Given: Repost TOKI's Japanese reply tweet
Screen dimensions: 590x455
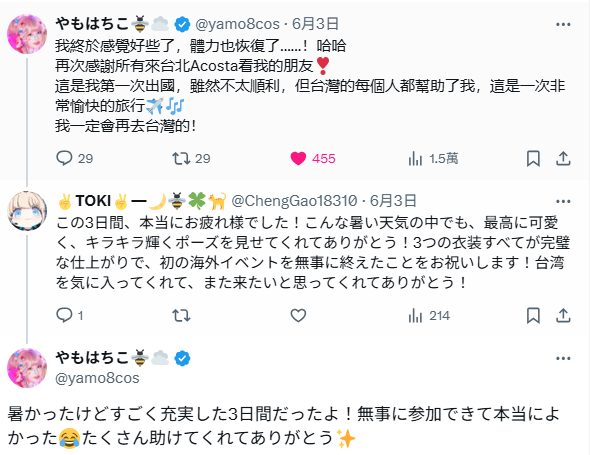Looking at the screenshot, I should 181,315.
